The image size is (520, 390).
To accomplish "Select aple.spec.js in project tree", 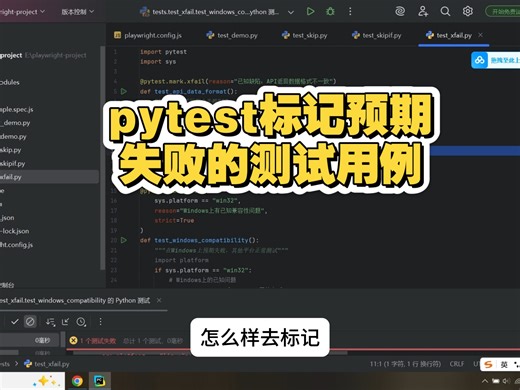I will click(x=17, y=109).
